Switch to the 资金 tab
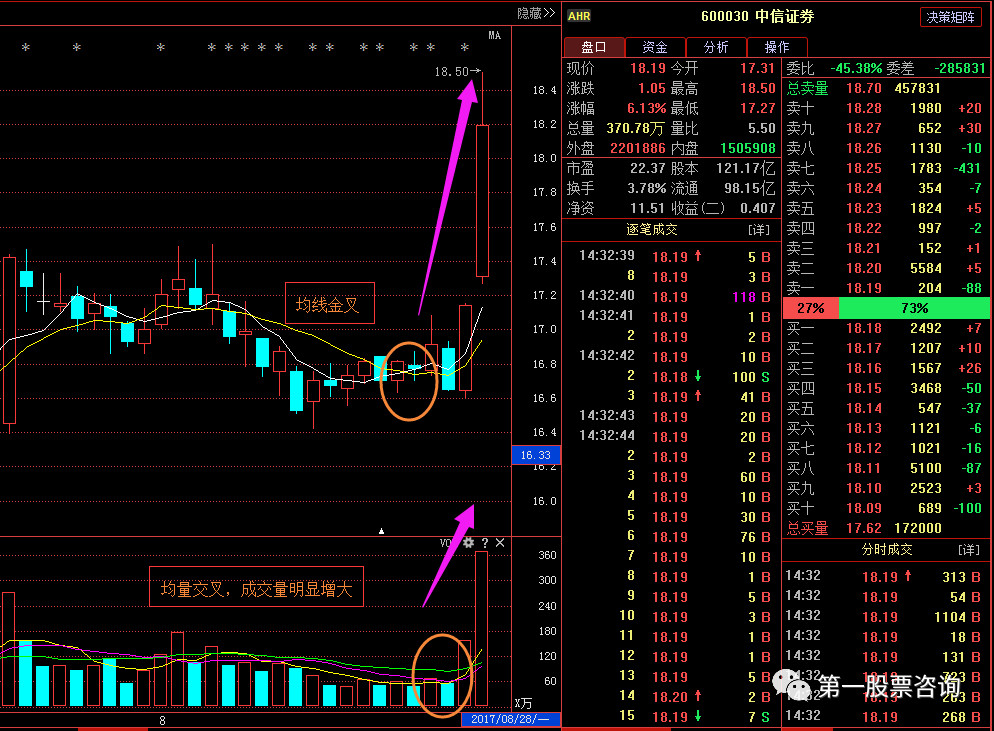The width and height of the screenshot is (994, 731). [655, 47]
